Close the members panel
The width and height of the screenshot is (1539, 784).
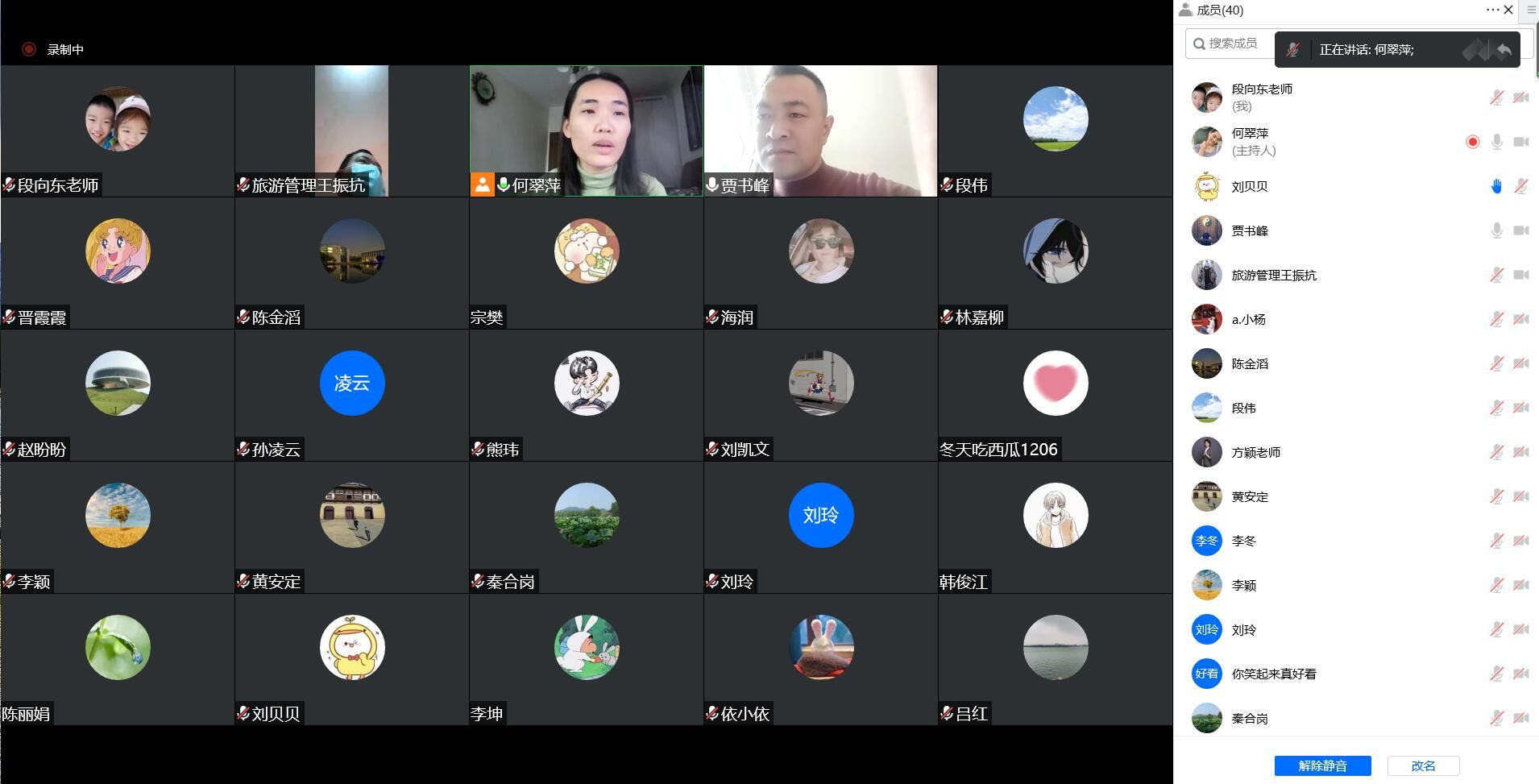pos(1508,10)
